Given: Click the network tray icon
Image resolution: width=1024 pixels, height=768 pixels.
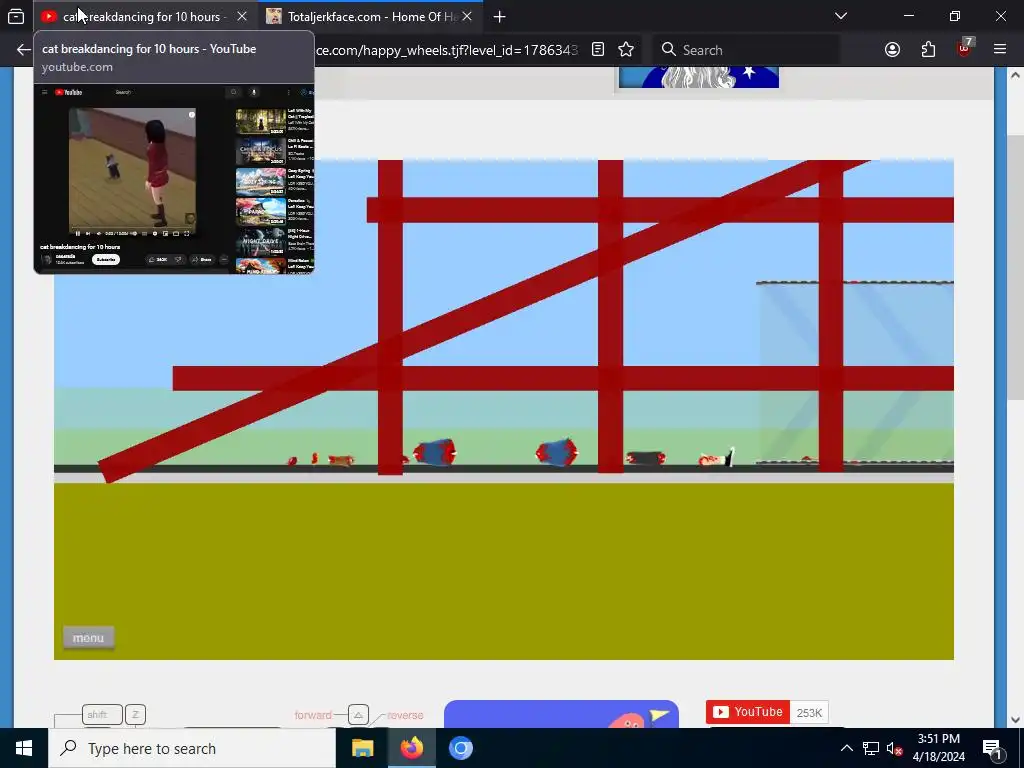Looking at the screenshot, I should (871, 748).
